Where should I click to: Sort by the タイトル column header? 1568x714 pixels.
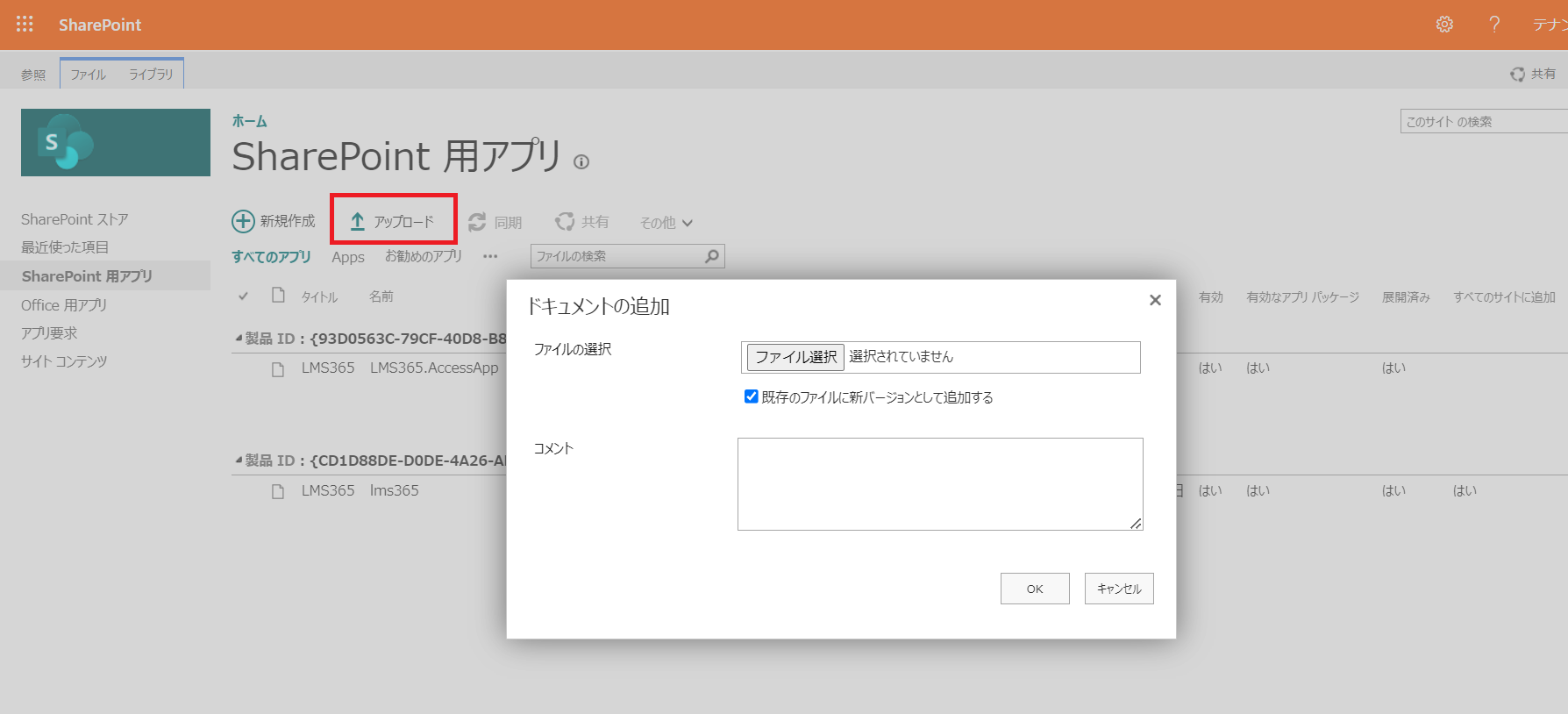click(319, 297)
